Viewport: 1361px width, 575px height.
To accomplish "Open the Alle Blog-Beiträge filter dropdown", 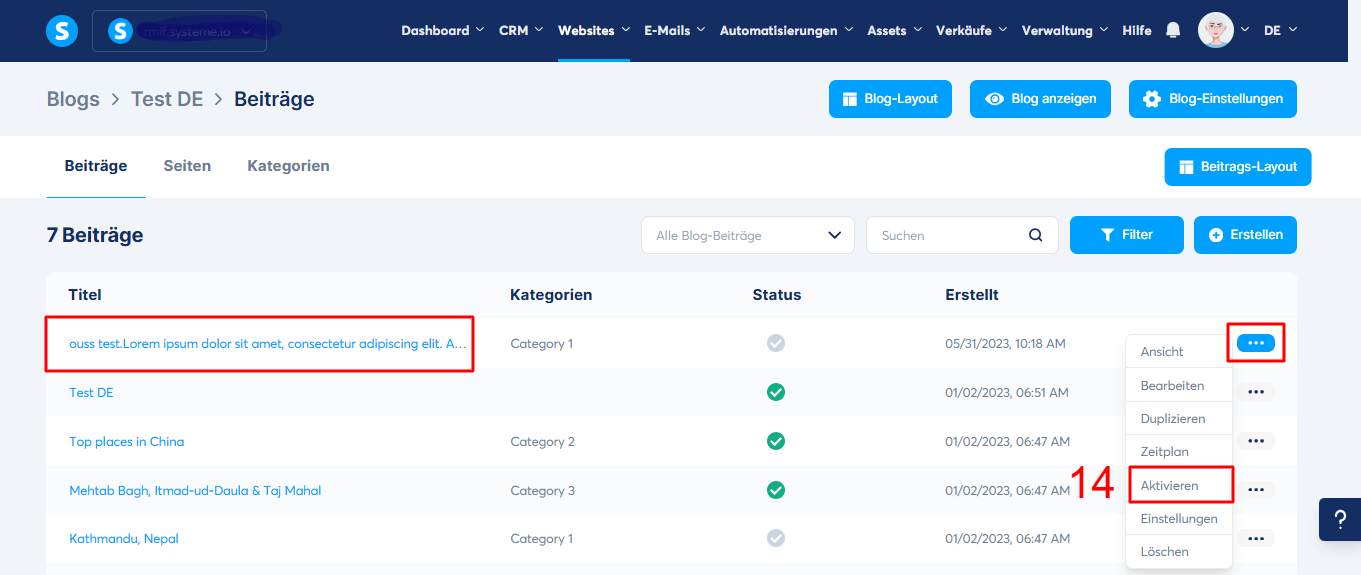I will click(748, 235).
